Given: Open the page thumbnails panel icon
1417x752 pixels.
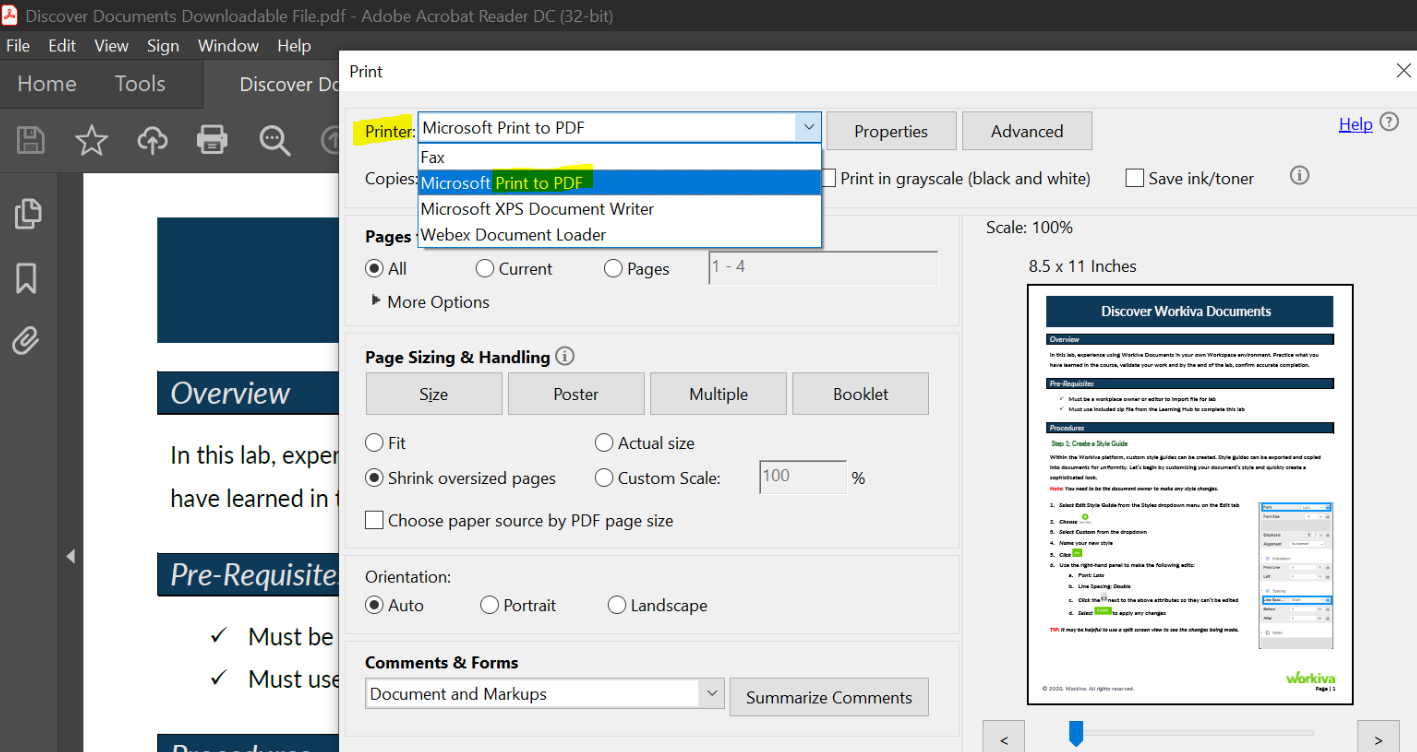Looking at the screenshot, I should [27, 213].
